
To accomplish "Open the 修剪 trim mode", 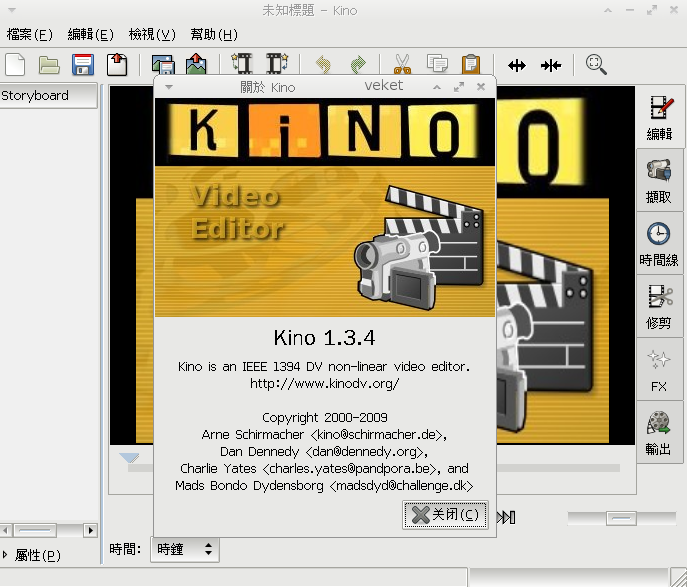I will pyautogui.click(x=659, y=307).
